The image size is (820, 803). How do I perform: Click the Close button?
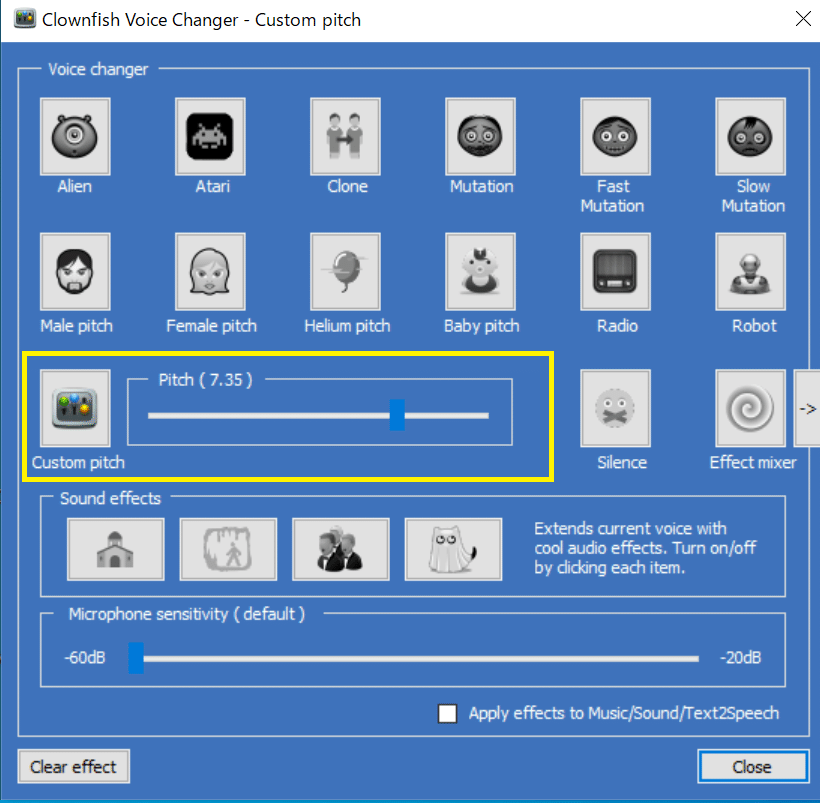point(753,766)
